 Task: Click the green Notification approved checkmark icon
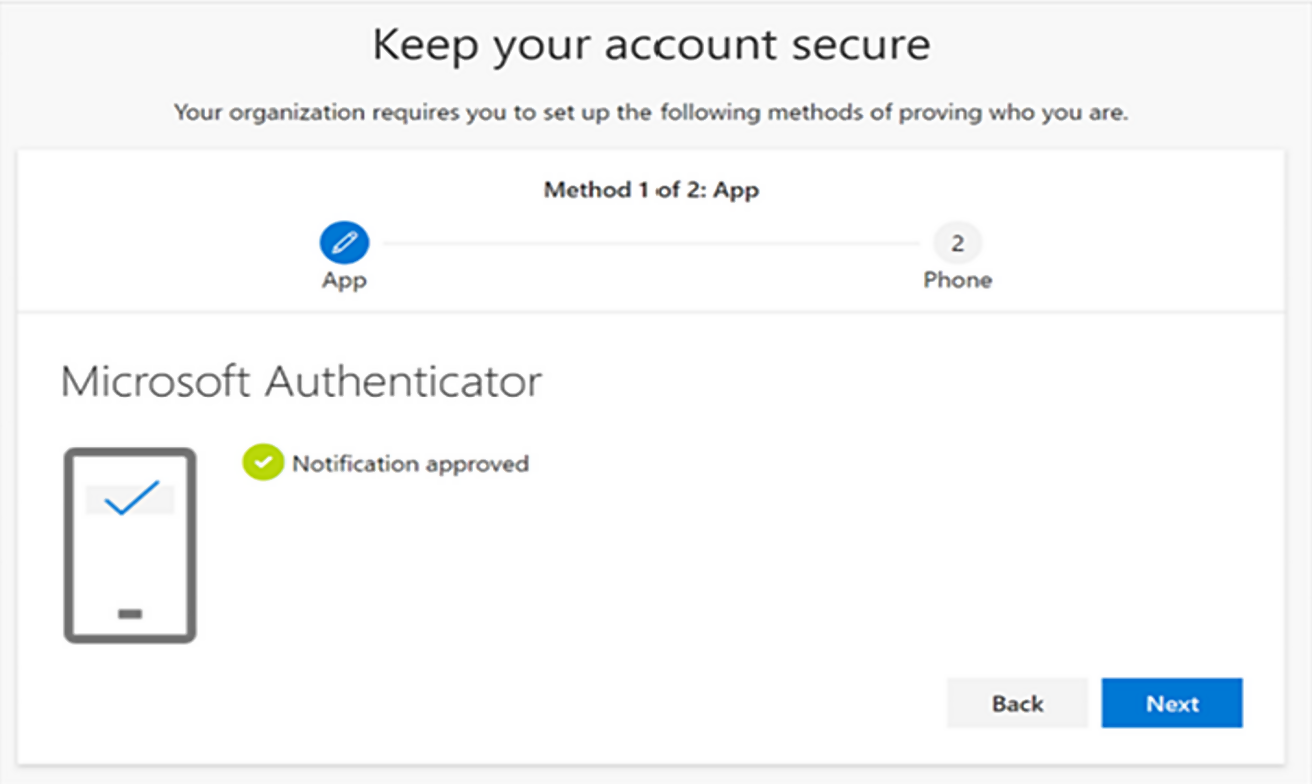[263, 463]
